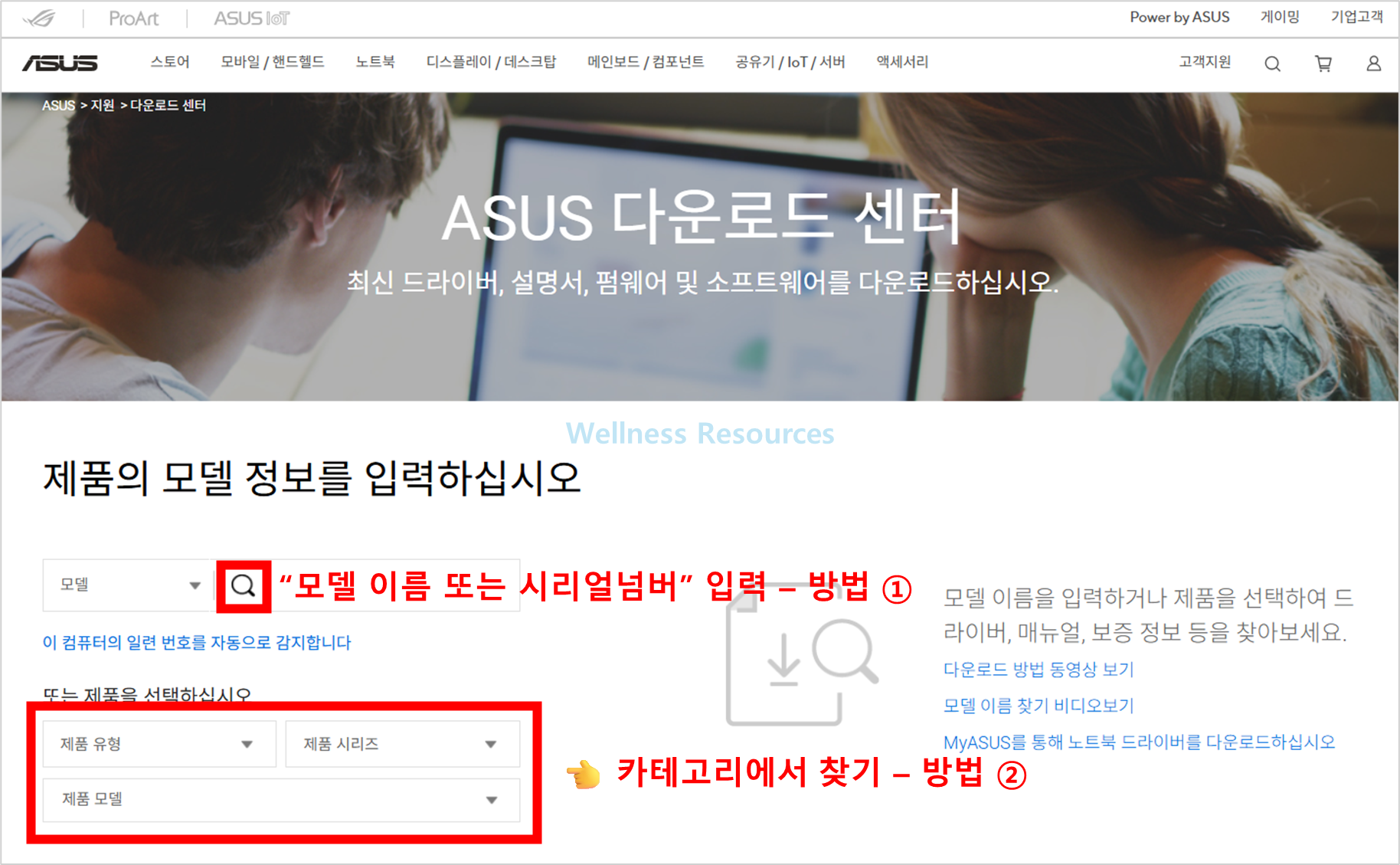The image size is (1400, 865).
Task: Open the 노트북 menu
Action: [x=375, y=62]
